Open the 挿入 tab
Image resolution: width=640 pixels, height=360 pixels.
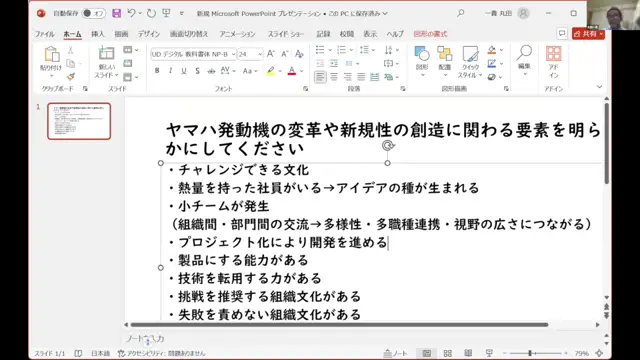tap(98, 34)
